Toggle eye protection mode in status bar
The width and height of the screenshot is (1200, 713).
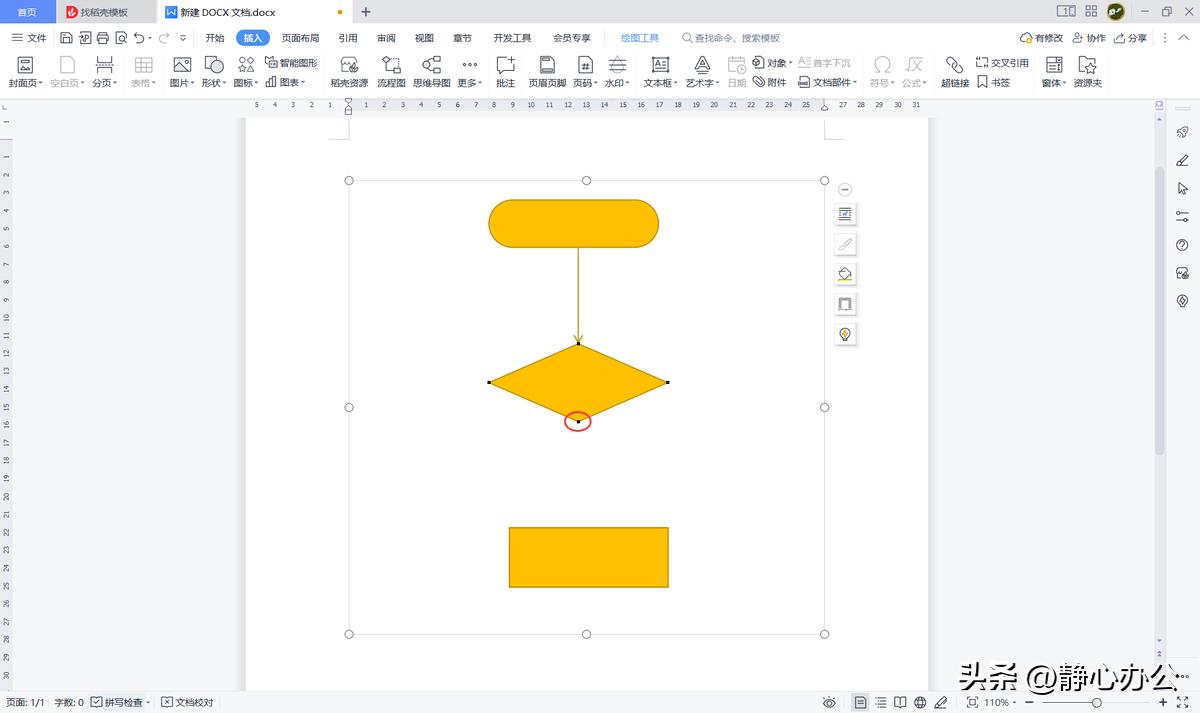click(829, 702)
